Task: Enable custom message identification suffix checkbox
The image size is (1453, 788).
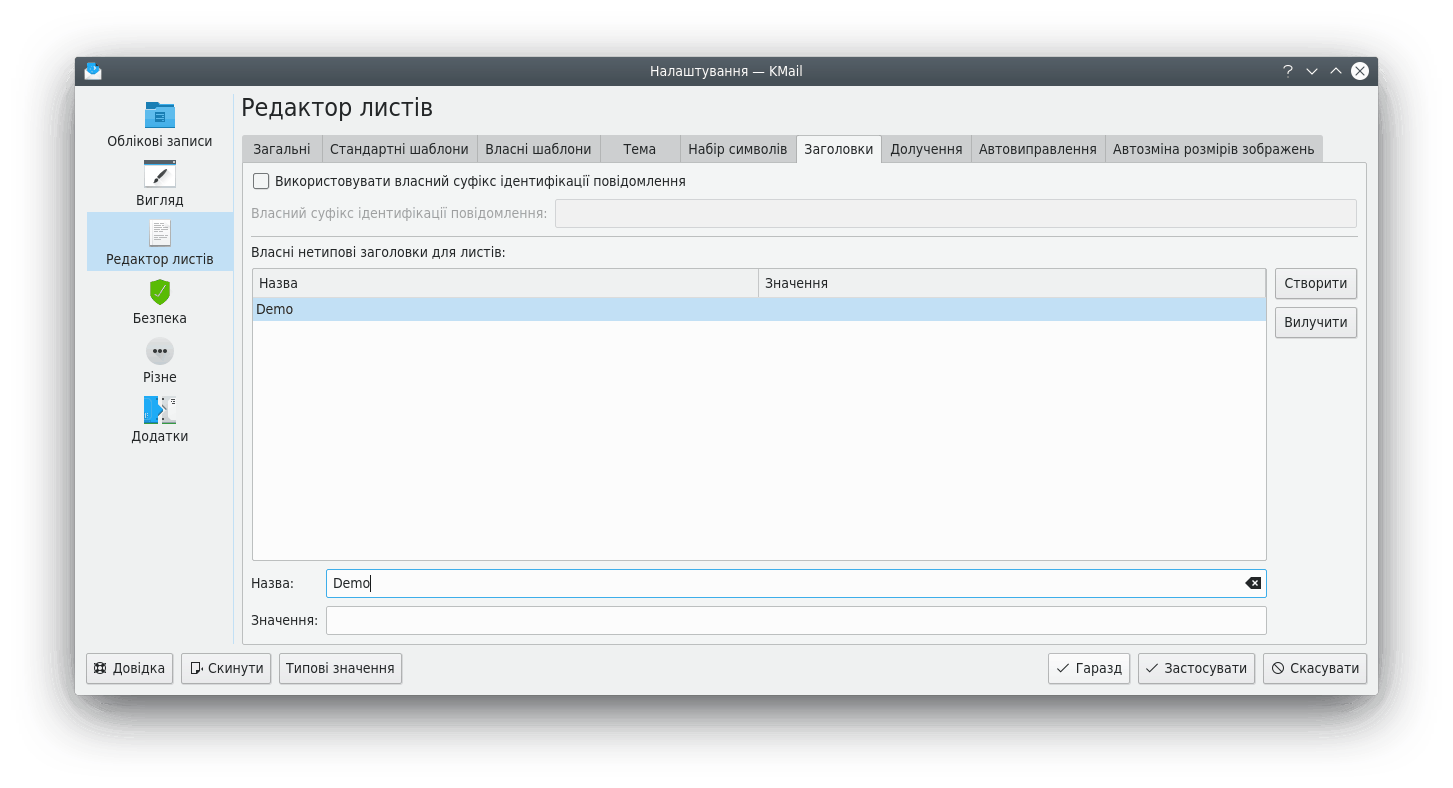Action: (x=261, y=181)
